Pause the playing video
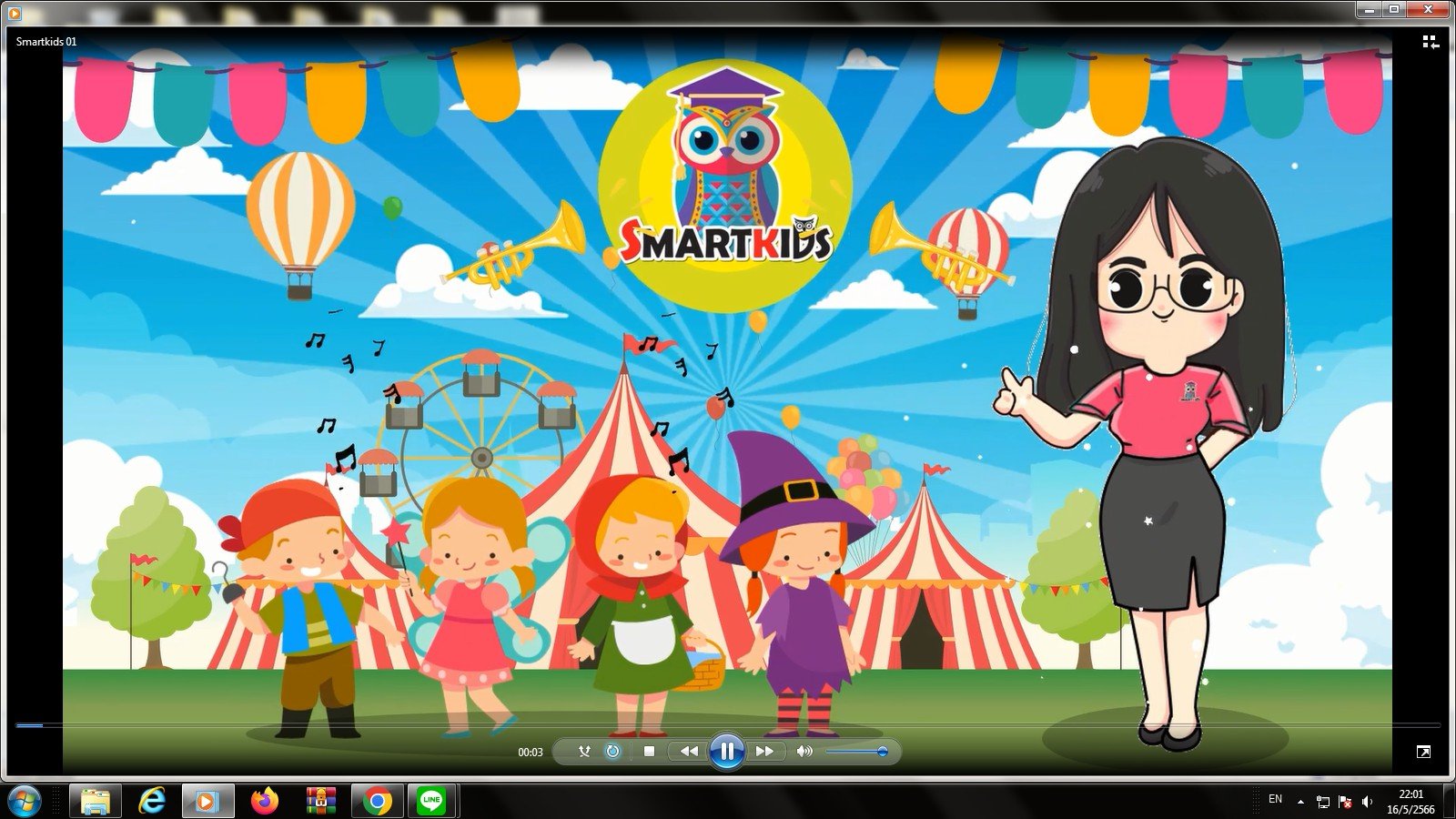 tap(726, 752)
